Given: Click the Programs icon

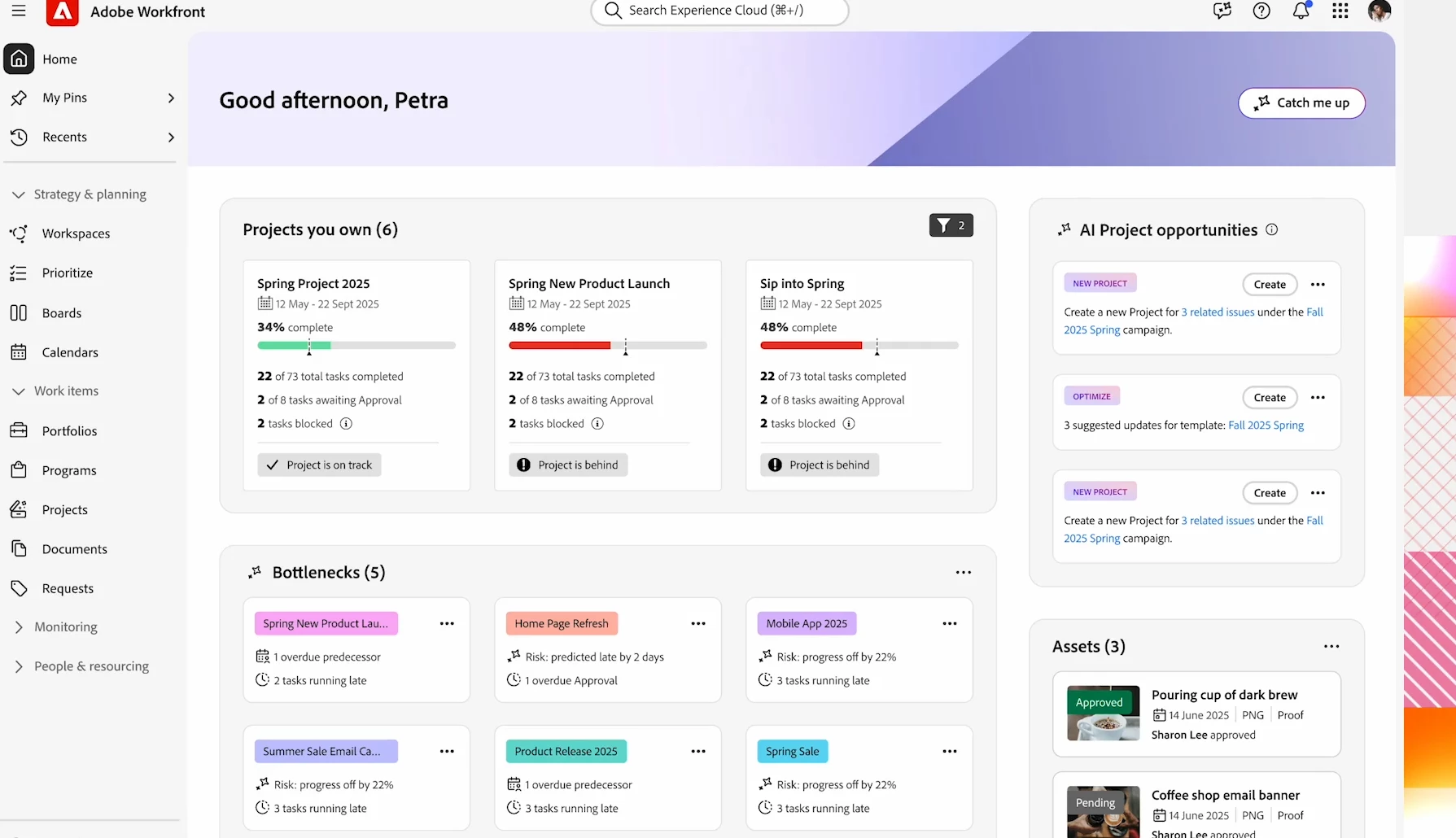Looking at the screenshot, I should [x=19, y=470].
